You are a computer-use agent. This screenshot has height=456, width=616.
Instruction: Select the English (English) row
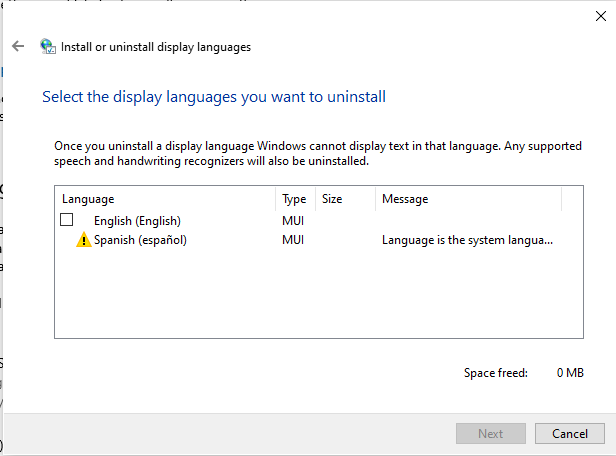308,221
